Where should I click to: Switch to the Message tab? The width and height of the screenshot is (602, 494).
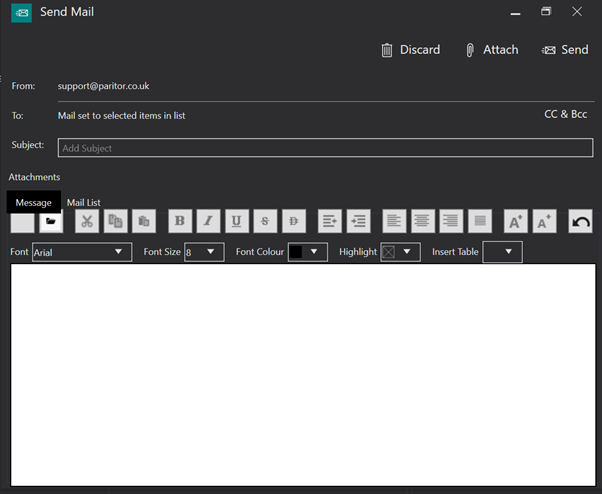tap(34, 202)
